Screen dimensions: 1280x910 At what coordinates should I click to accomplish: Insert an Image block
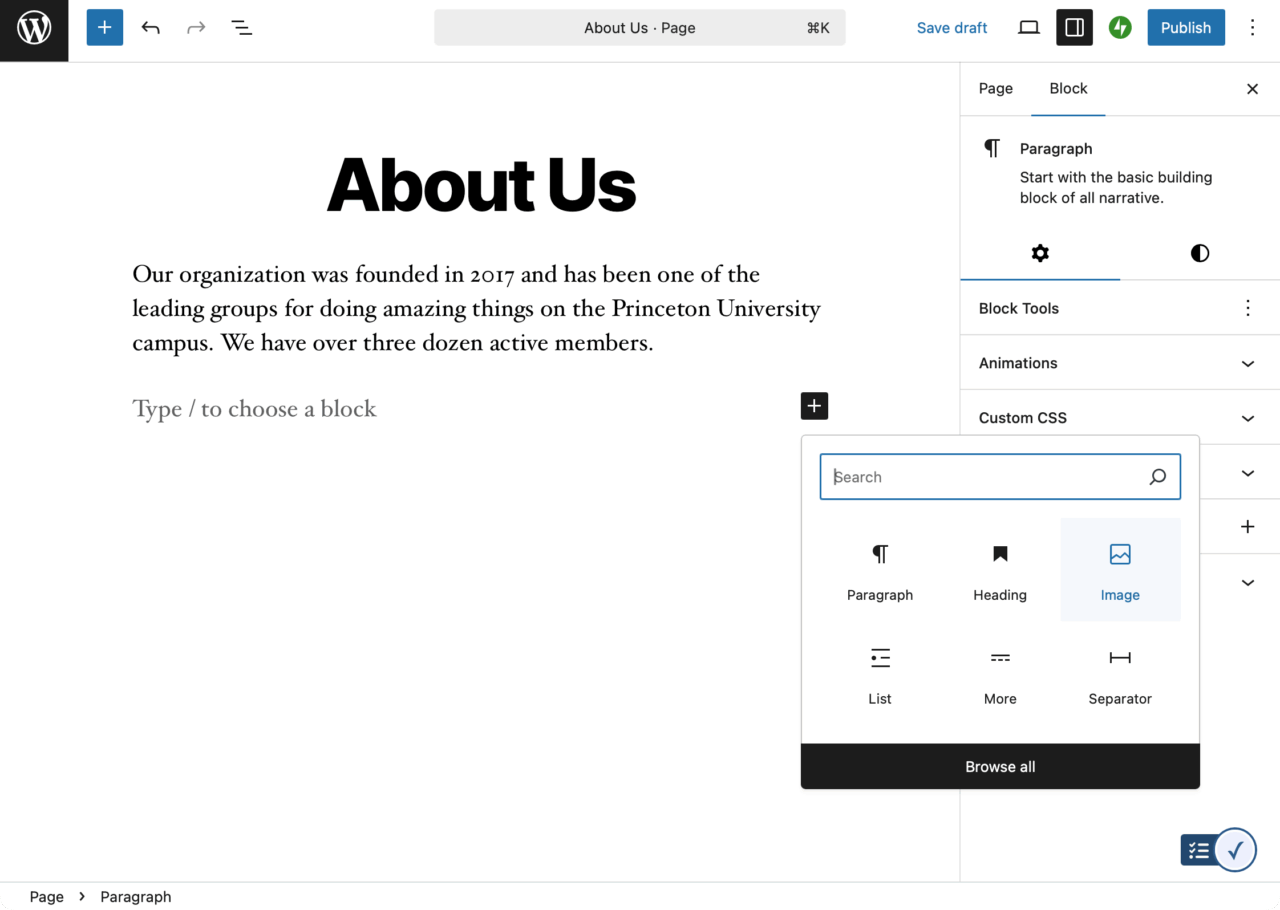click(x=1120, y=570)
